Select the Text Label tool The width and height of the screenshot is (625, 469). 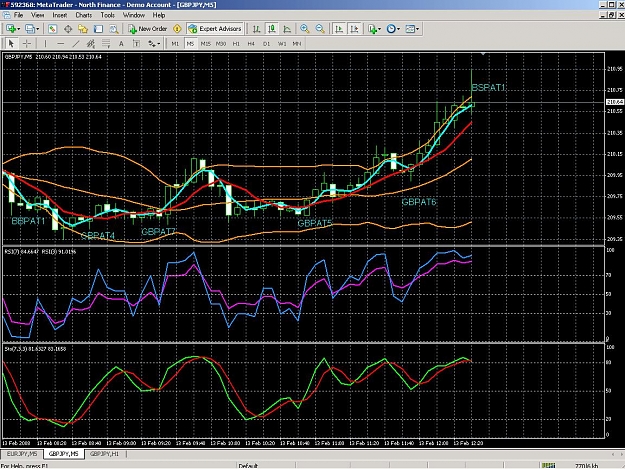[x=136, y=43]
